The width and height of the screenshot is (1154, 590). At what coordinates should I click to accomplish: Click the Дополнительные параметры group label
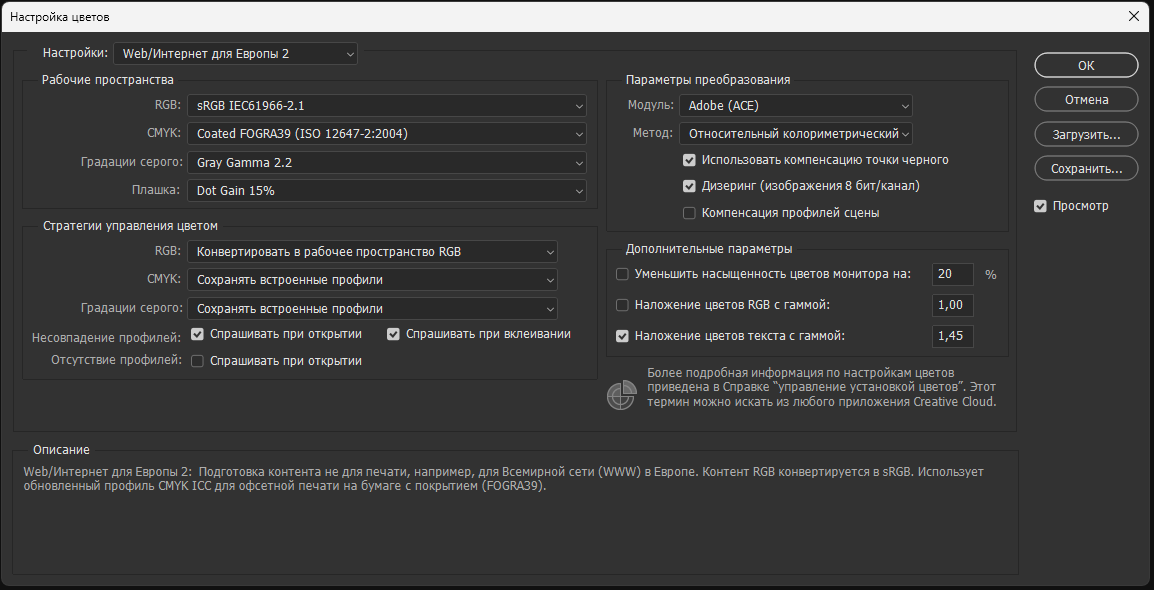[x=709, y=249]
